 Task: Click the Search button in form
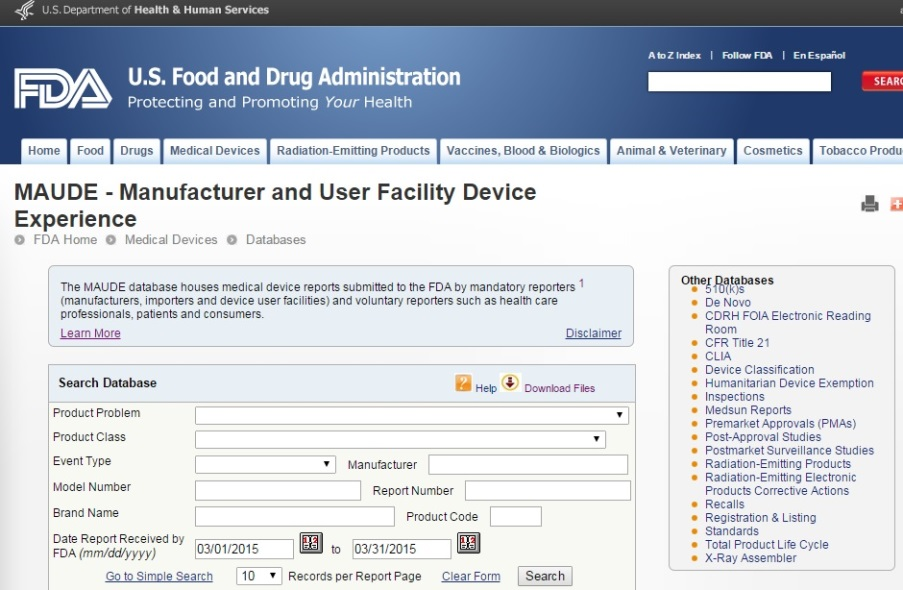[x=545, y=576]
